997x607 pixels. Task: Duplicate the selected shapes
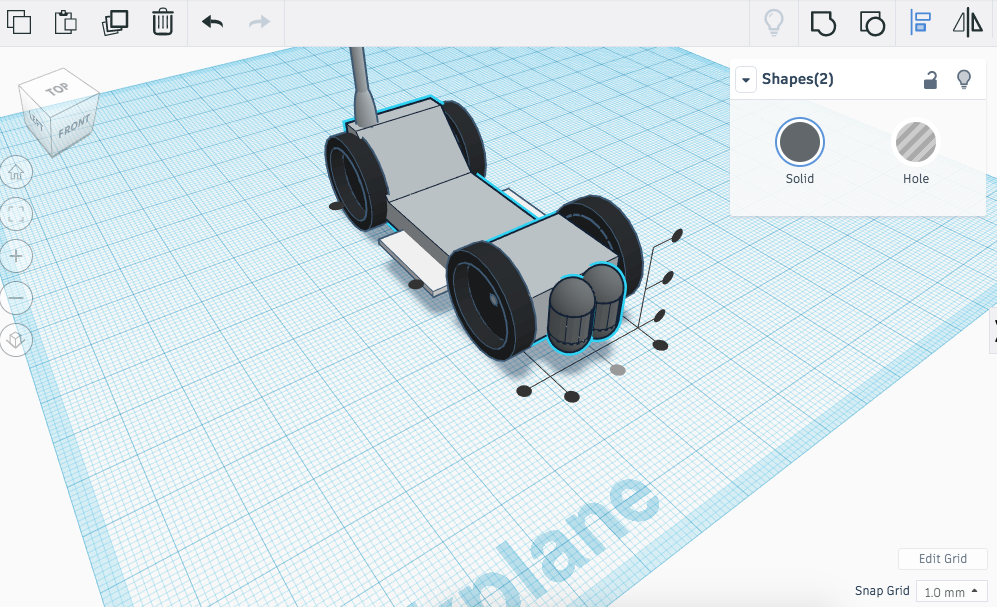[x=115, y=22]
